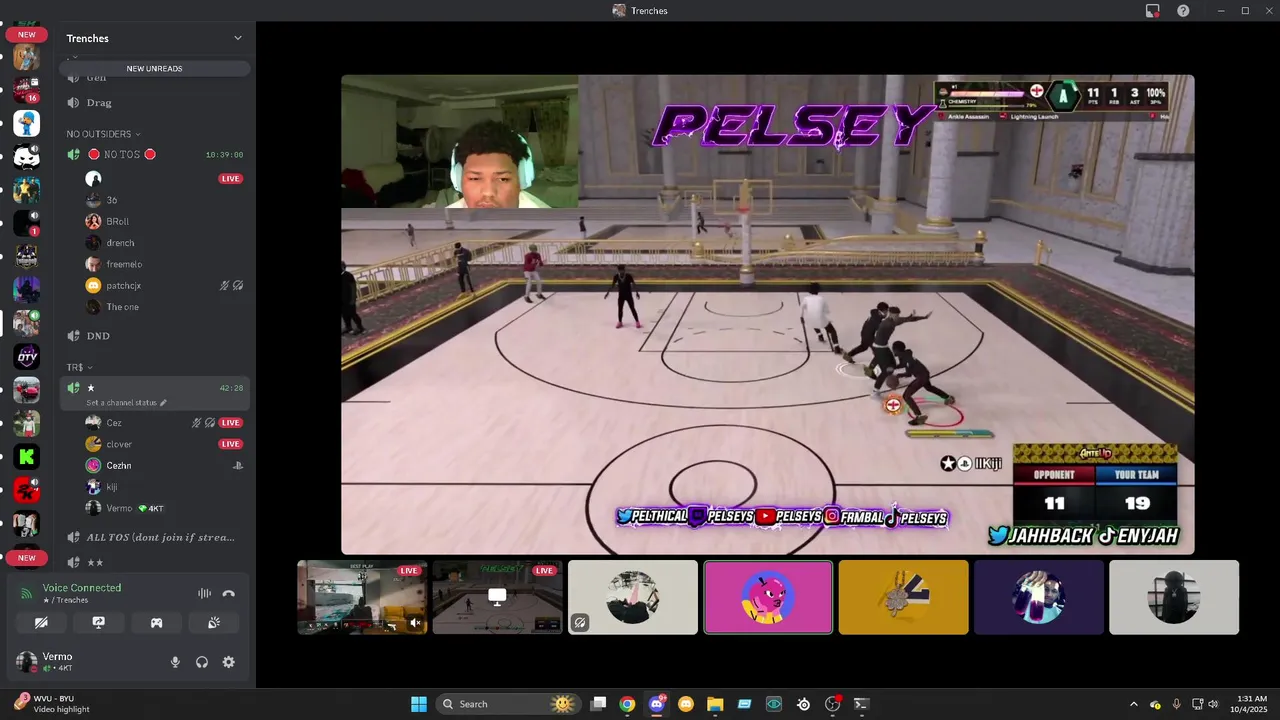Image resolution: width=1280 pixels, height=720 pixels.
Task: Open the Task View taskbar icon
Action: tap(598, 704)
